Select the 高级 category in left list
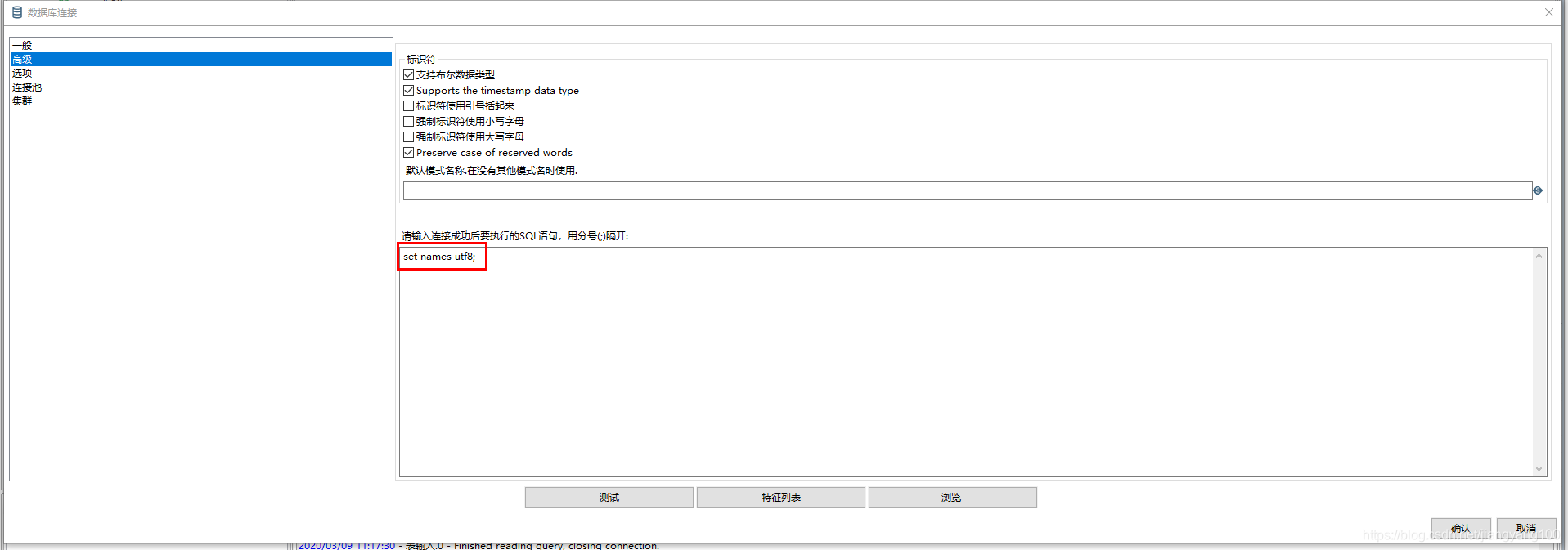The width and height of the screenshot is (1568, 550). click(200, 60)
